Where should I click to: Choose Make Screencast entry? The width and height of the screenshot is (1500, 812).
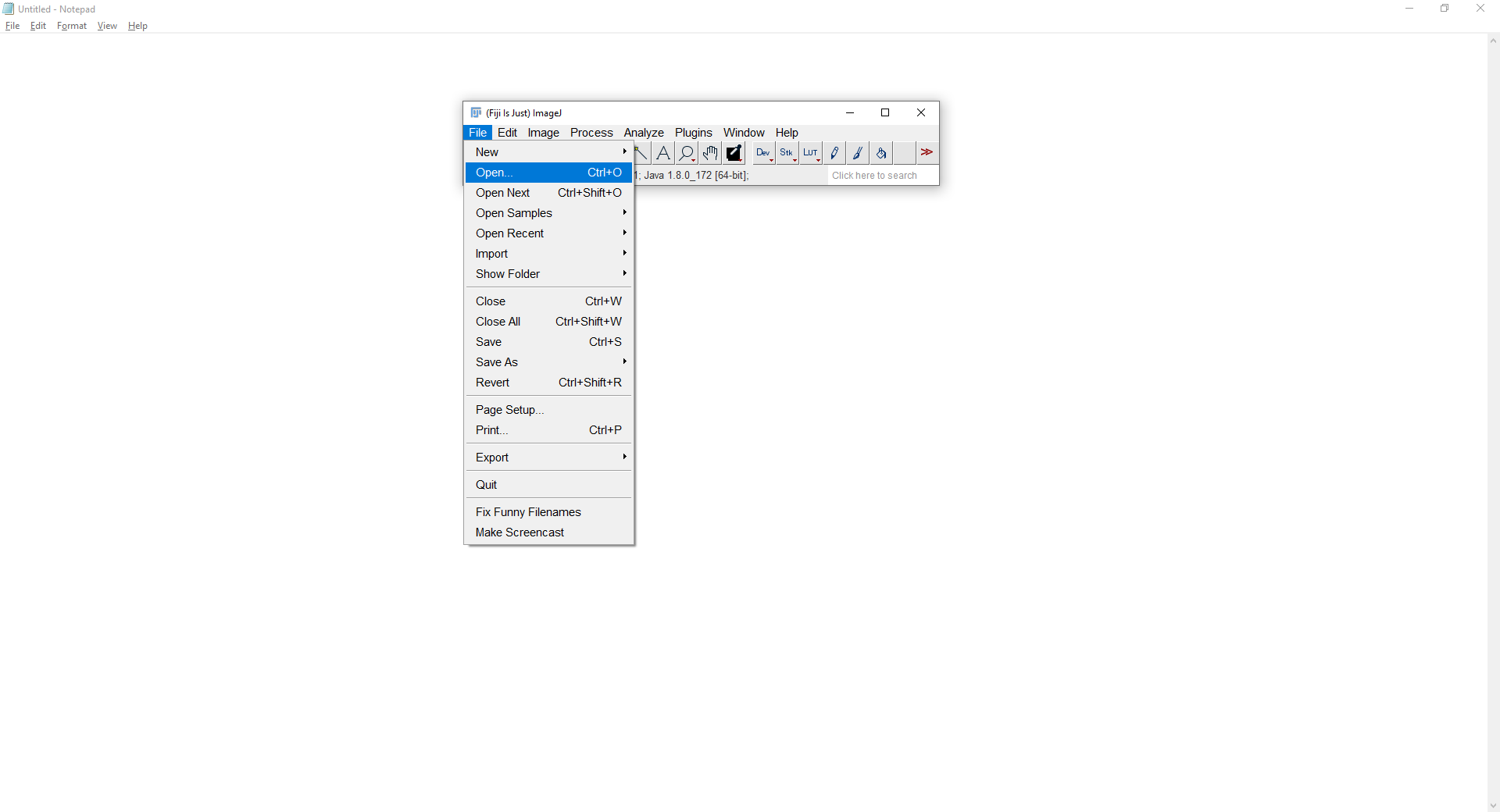point(548,532)
